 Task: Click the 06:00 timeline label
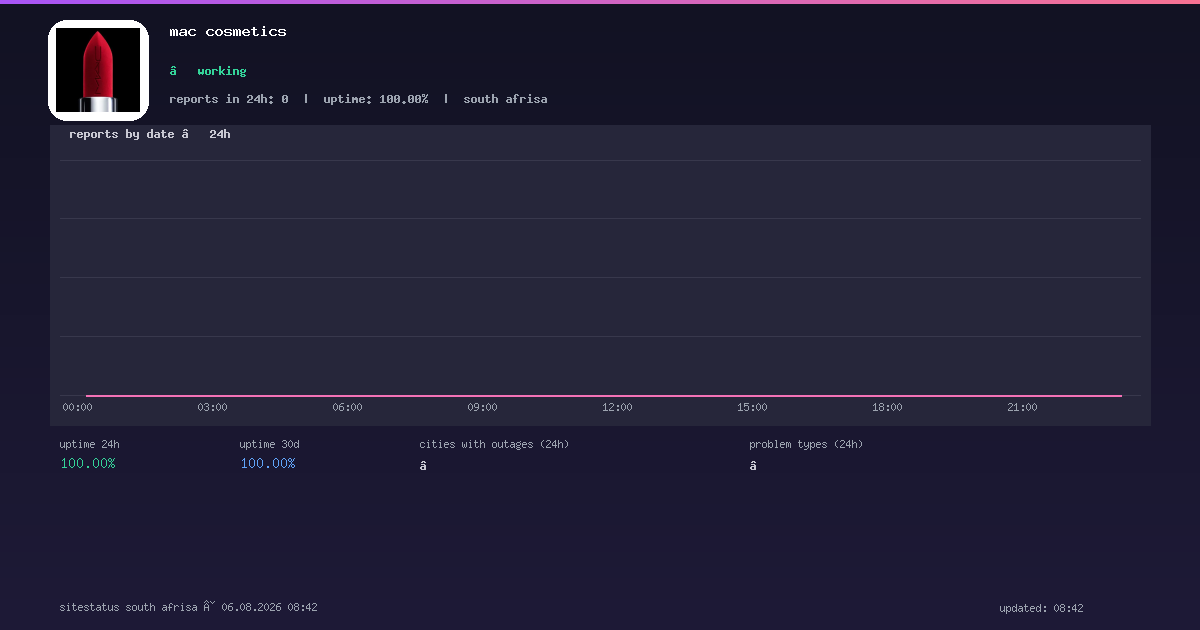[347, 407]
